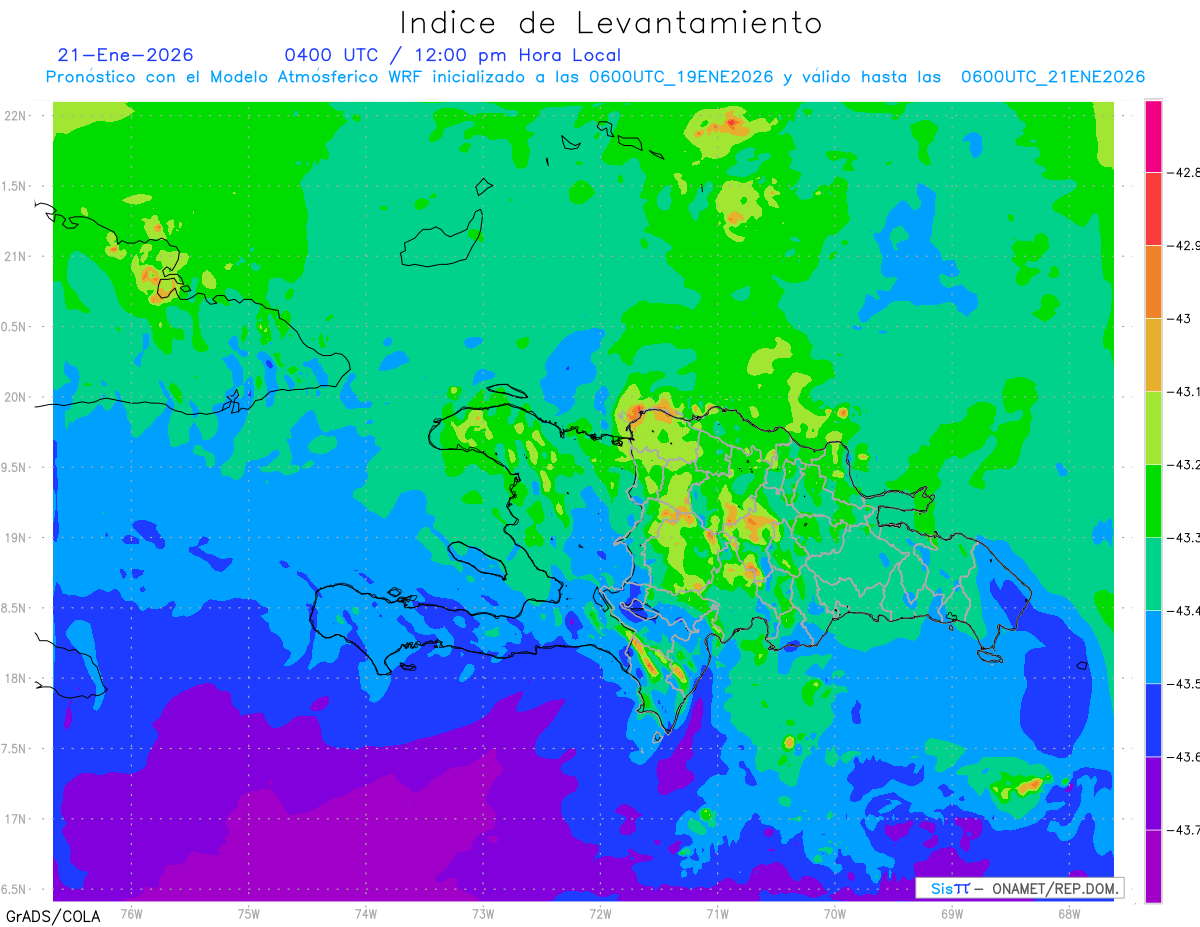Select the red swatch between -42.8 and -42.9
The image size is (1200, 927).
[1153, 209]
